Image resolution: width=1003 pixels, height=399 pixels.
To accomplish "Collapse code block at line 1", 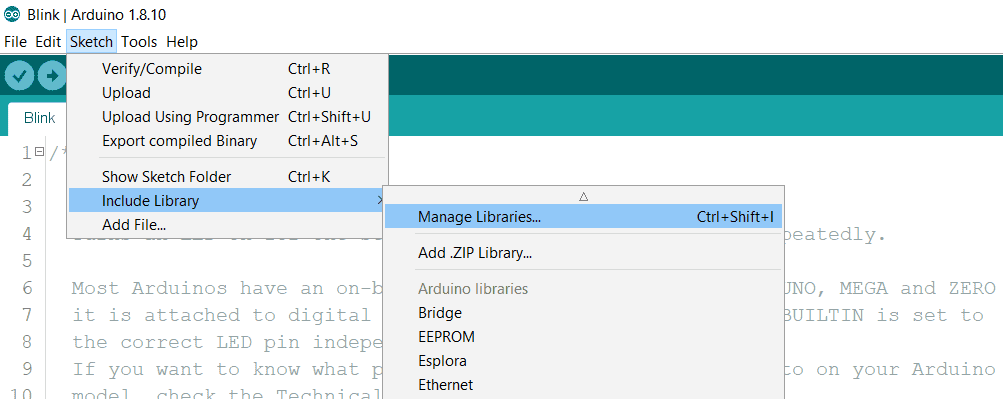I will (39, 152).
